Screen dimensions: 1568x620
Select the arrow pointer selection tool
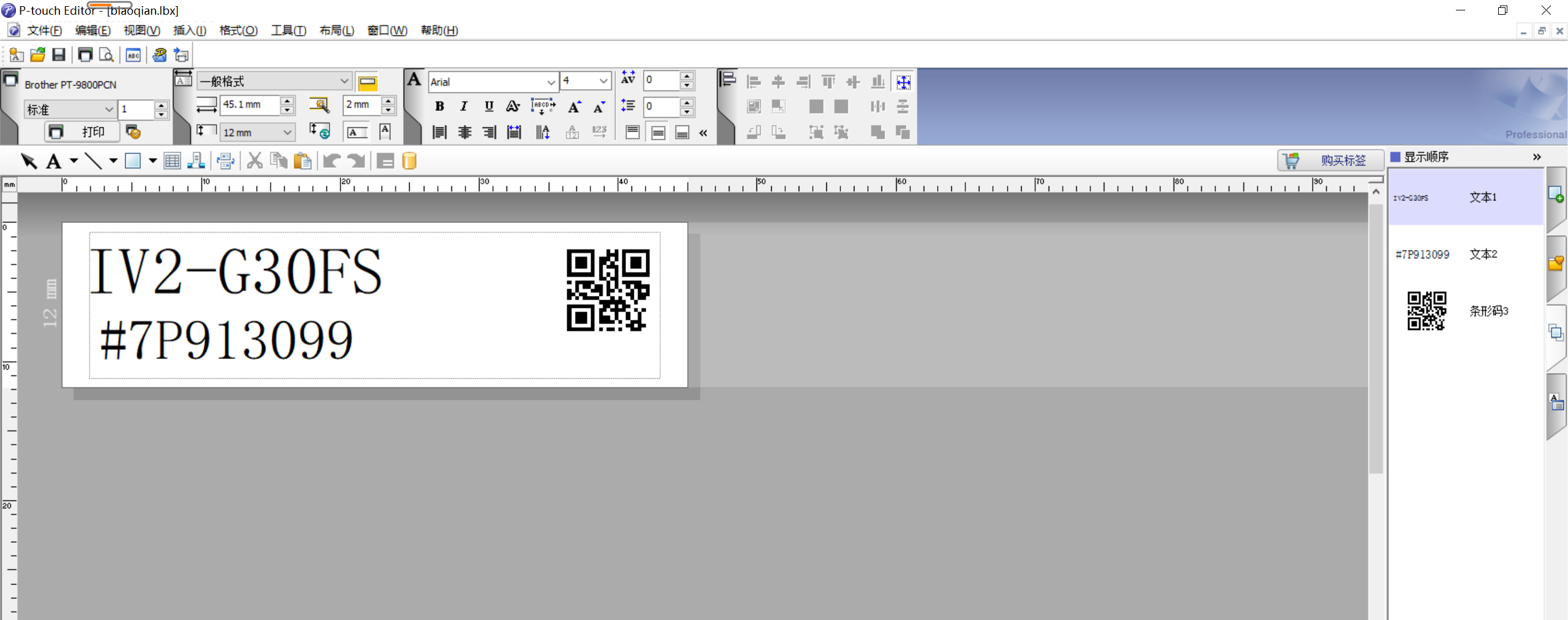point(29,161)
